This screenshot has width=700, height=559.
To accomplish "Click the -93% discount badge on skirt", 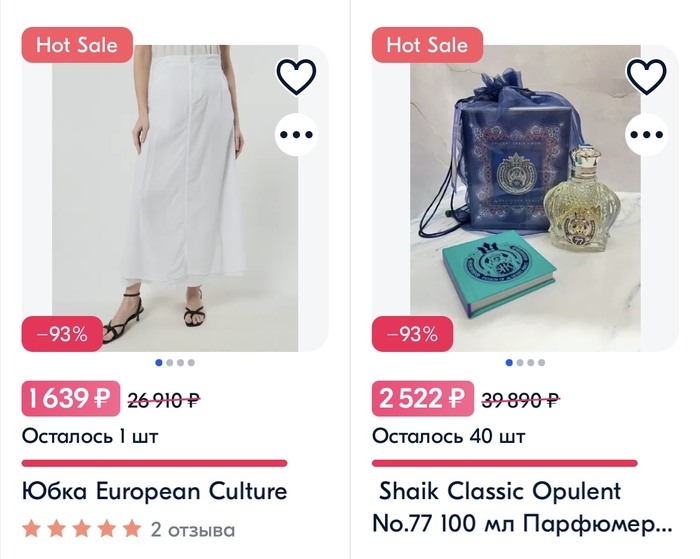I will point(62,334).
